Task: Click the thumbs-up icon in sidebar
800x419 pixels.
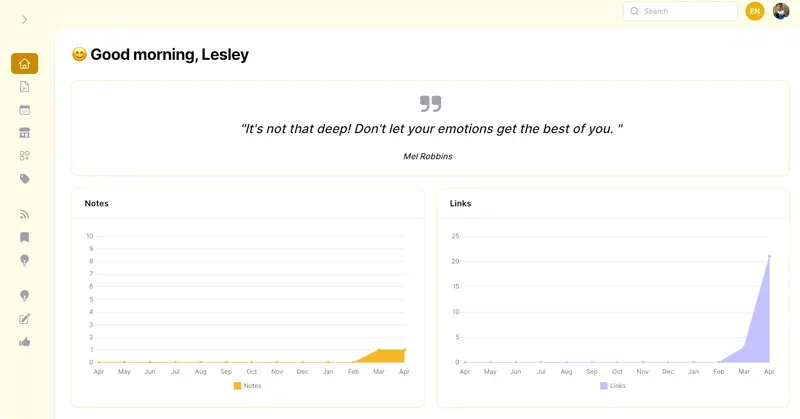Action: (24, 342)
